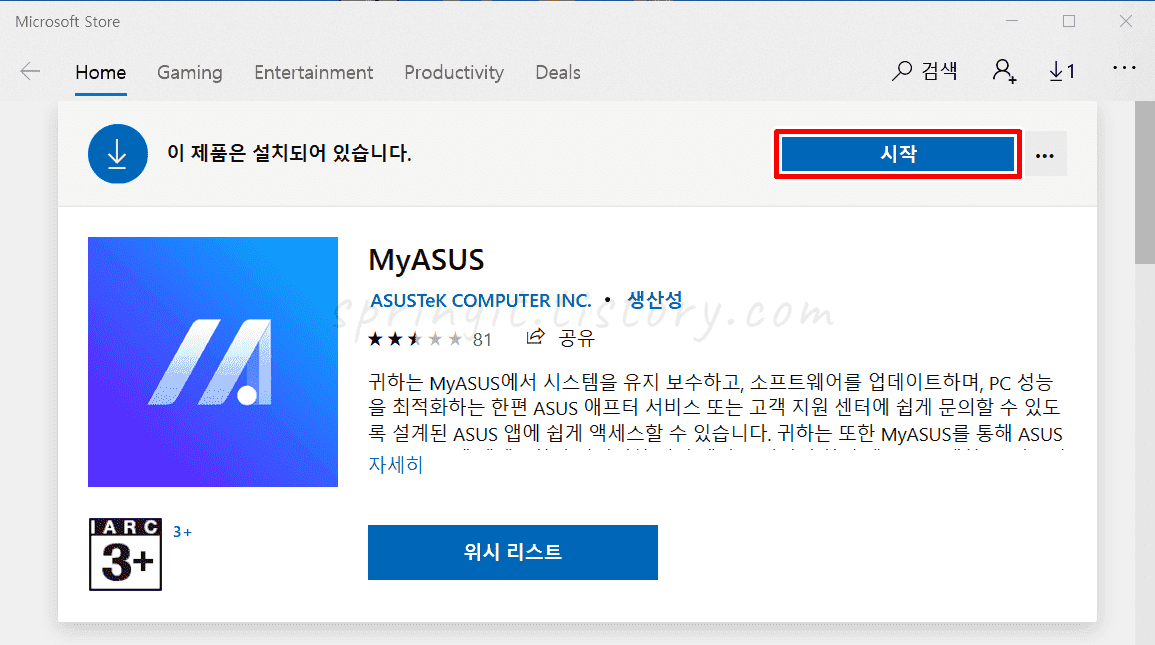Click the 3+ age rating link
The image size is (1155, 645).
[x=182, y=532]
